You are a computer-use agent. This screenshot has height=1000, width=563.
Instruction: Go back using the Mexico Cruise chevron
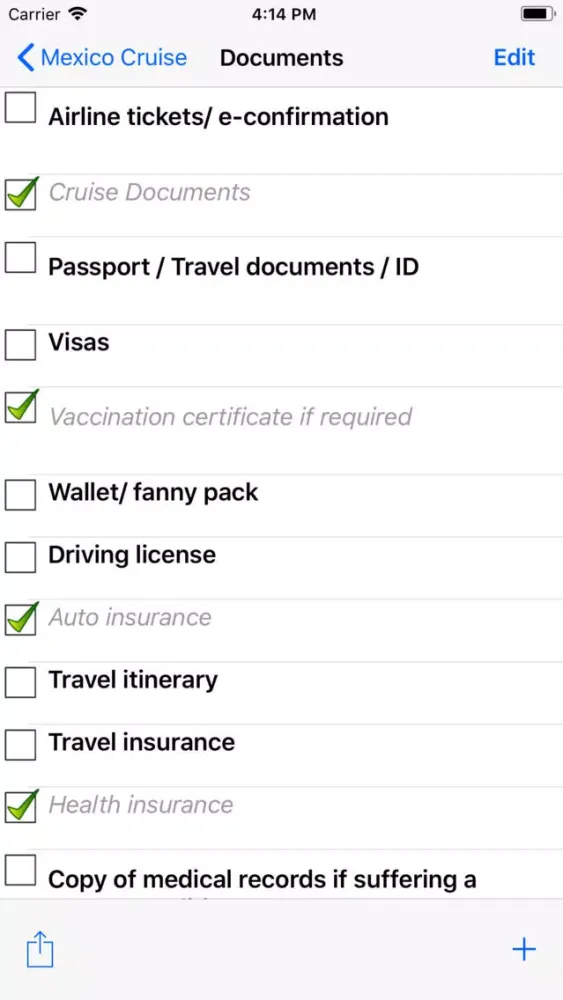(x=25, y=57)
